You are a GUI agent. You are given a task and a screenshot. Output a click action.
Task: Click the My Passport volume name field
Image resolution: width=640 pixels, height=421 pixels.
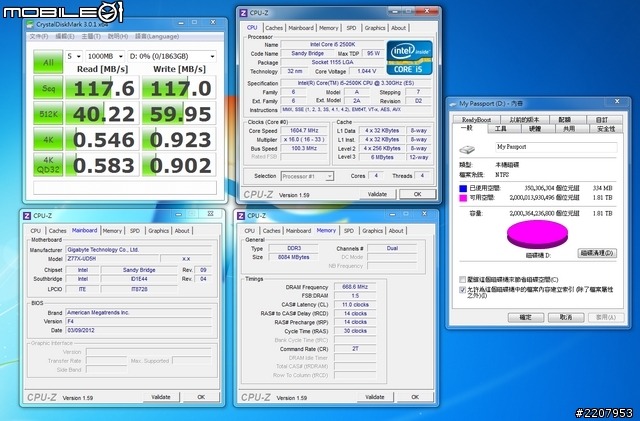pos(556,147)
